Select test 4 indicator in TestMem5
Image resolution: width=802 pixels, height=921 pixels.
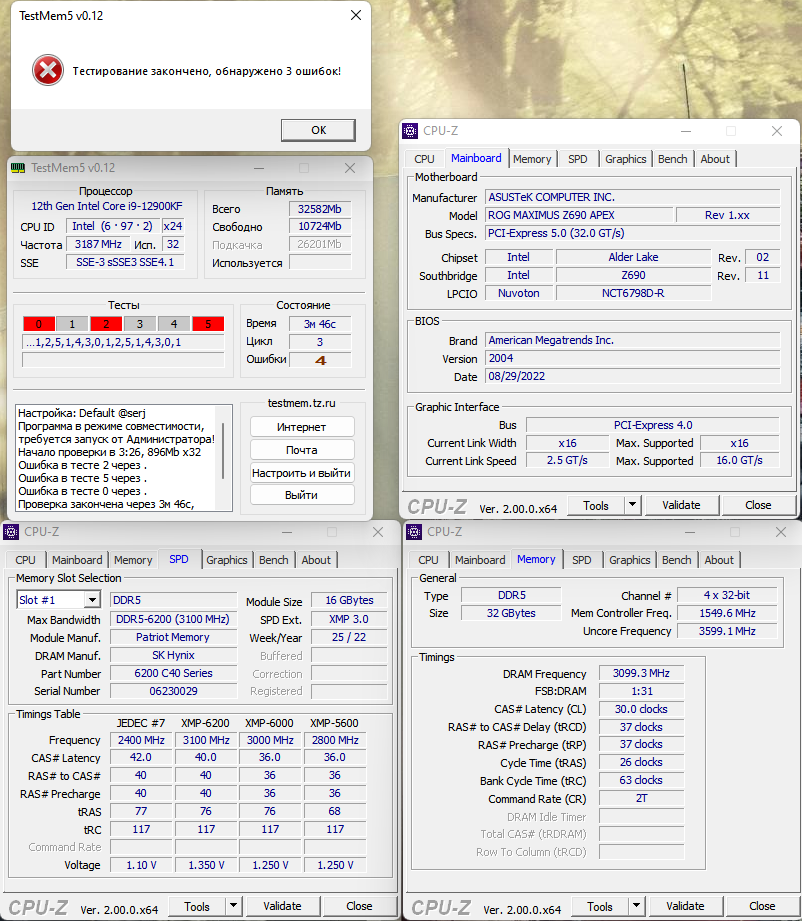pos(174,324)
